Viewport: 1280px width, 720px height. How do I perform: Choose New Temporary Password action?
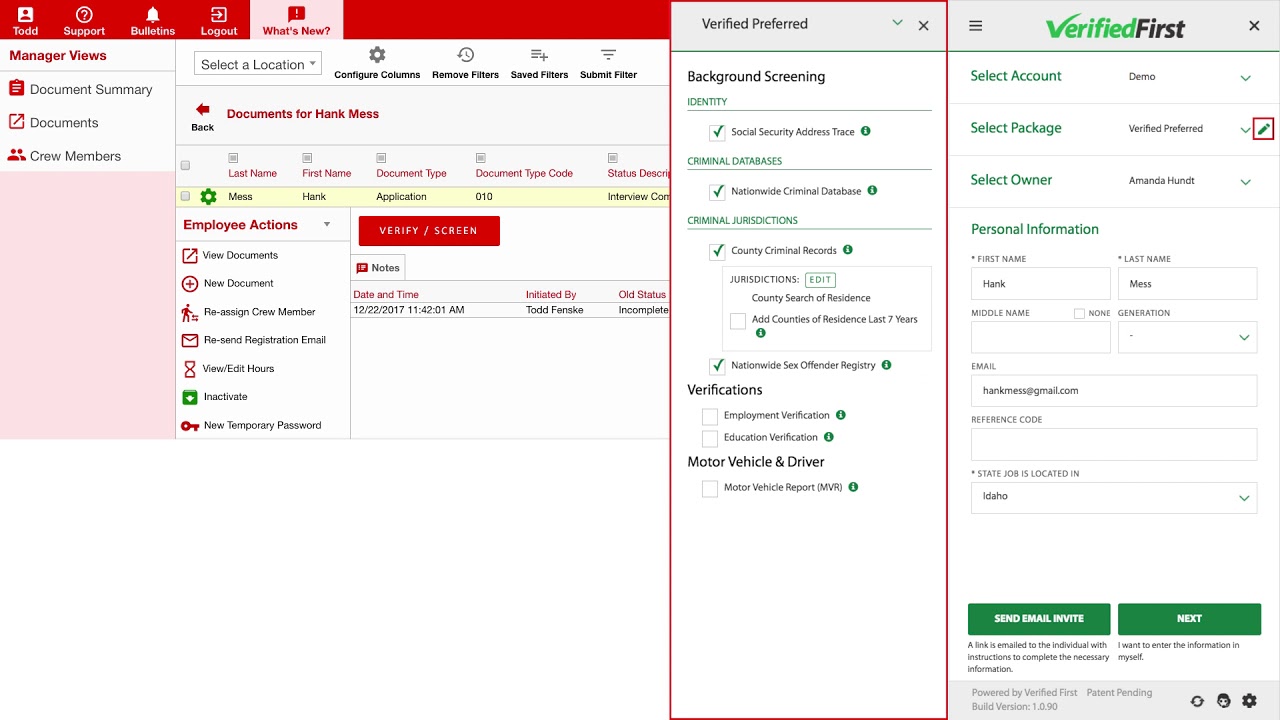pyautogui.click(x=251, y=426)
